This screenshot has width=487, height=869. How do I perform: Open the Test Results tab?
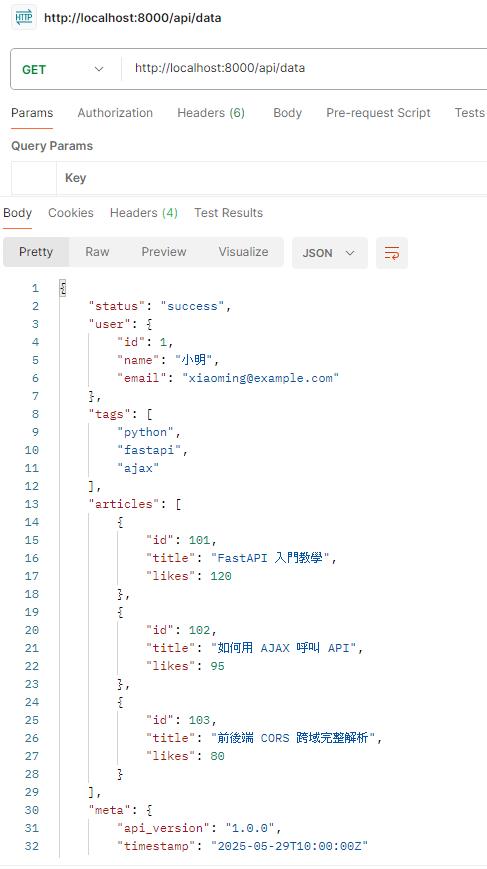click(228, 213)
